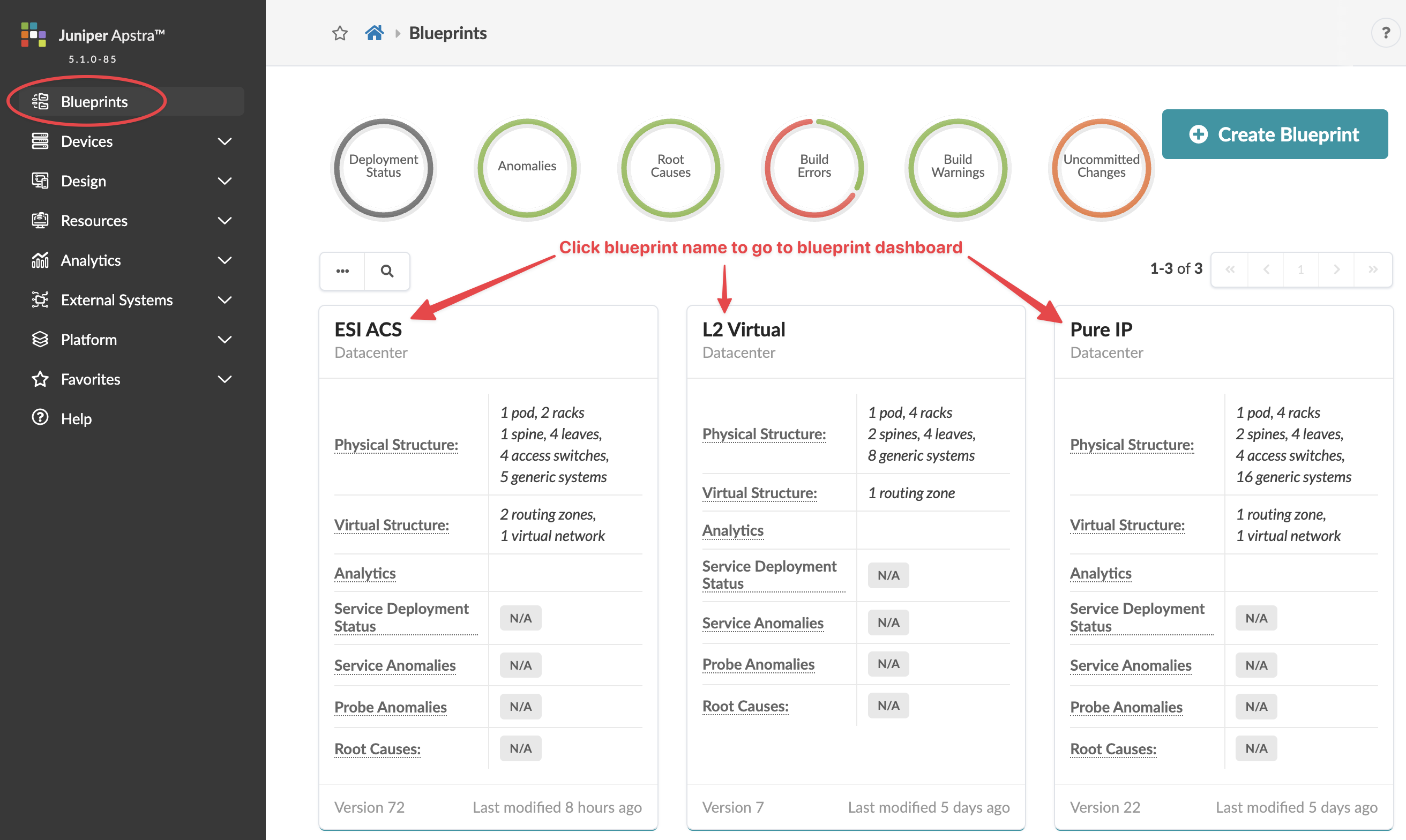Go to next page arrow
This screenshot has height=840, width=1406.
coord(1336,269)
